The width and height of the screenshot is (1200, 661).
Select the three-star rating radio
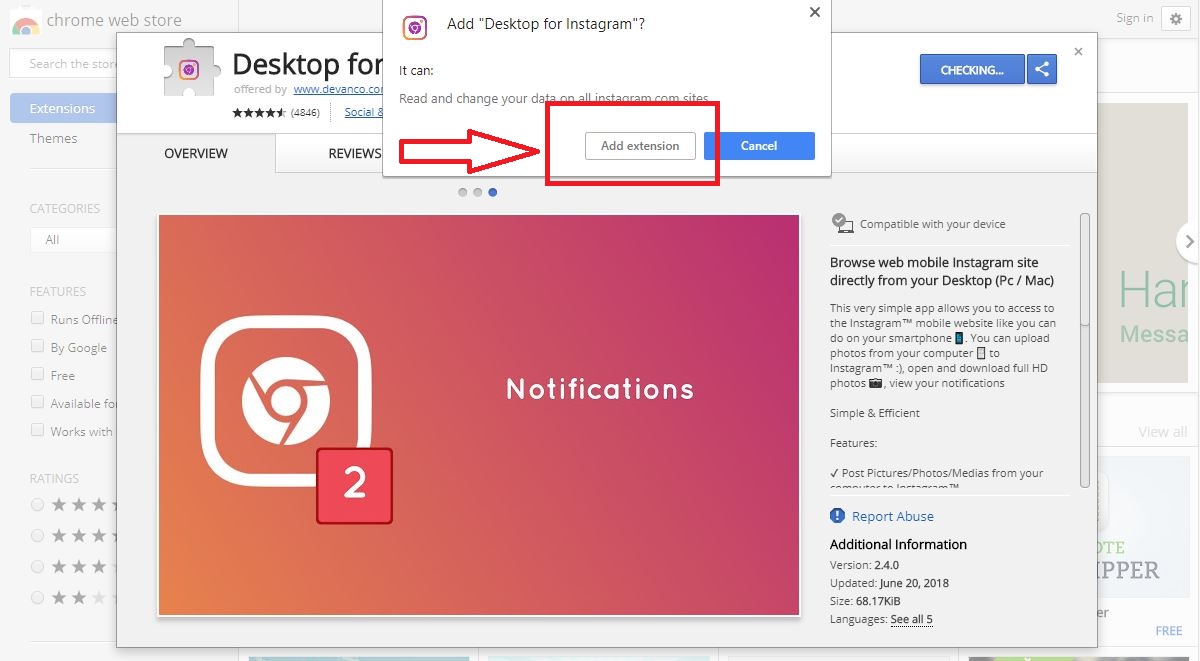[38, 566]
